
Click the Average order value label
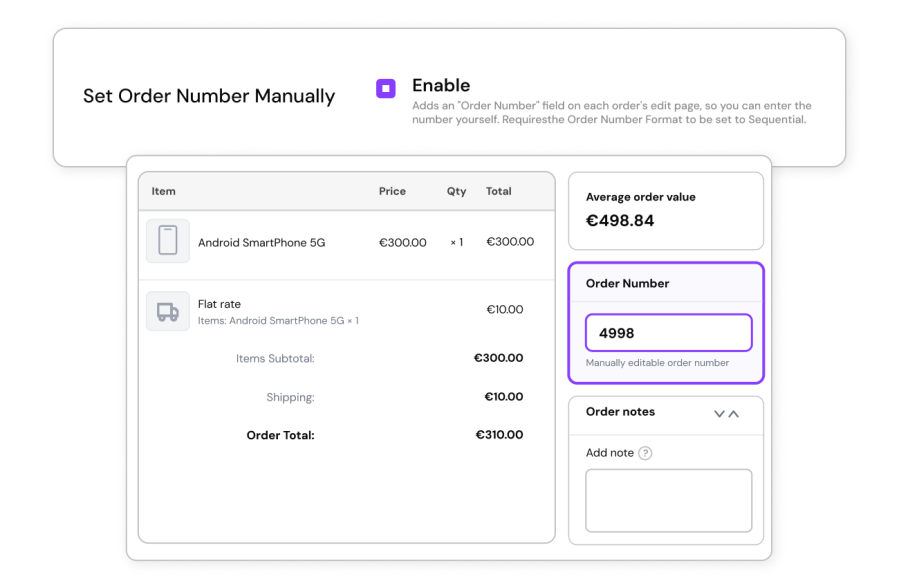pyautogui.click(x=640, y=197)
